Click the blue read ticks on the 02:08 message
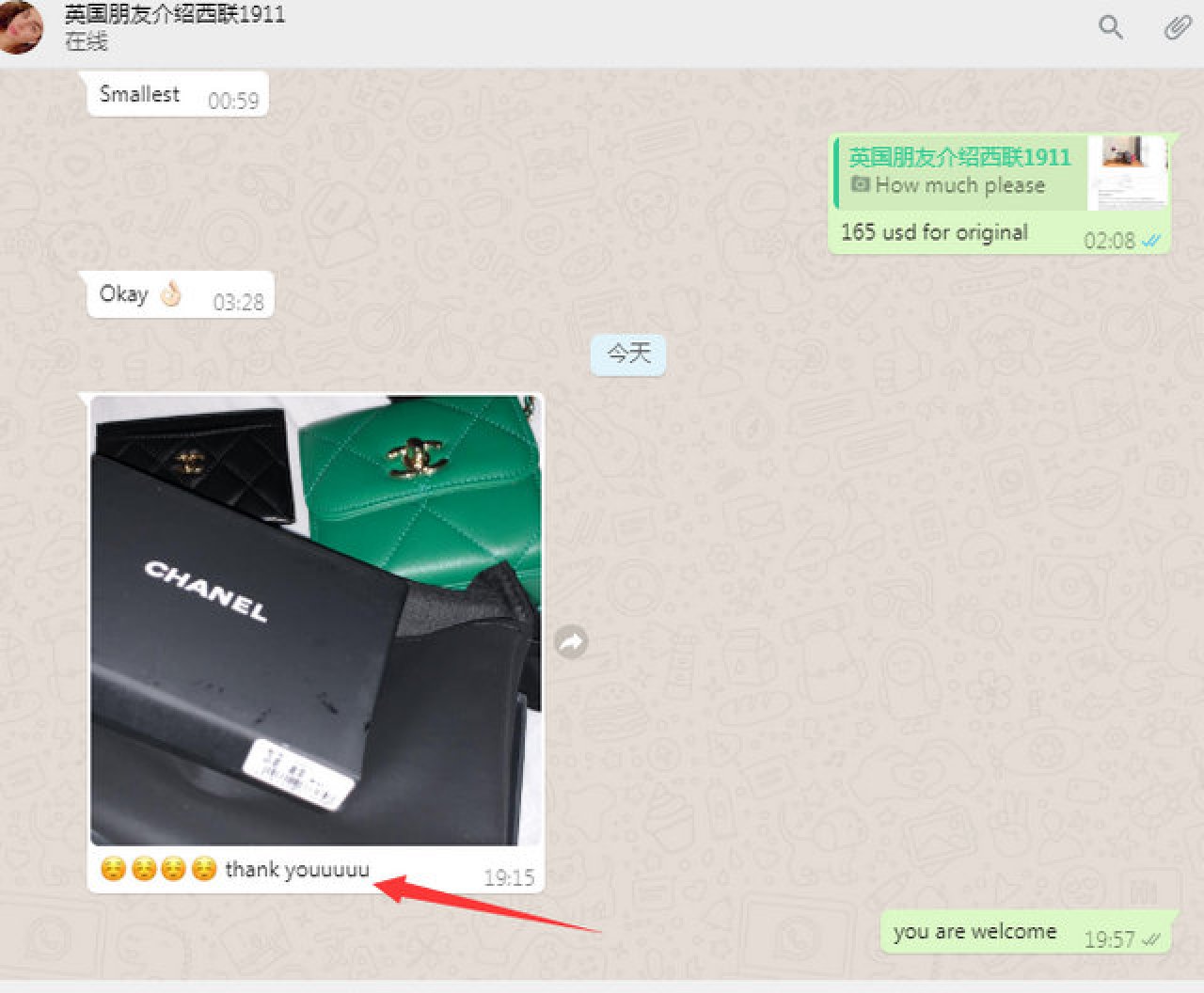This screenshot has height=993, width=1204. [1150, 241]
